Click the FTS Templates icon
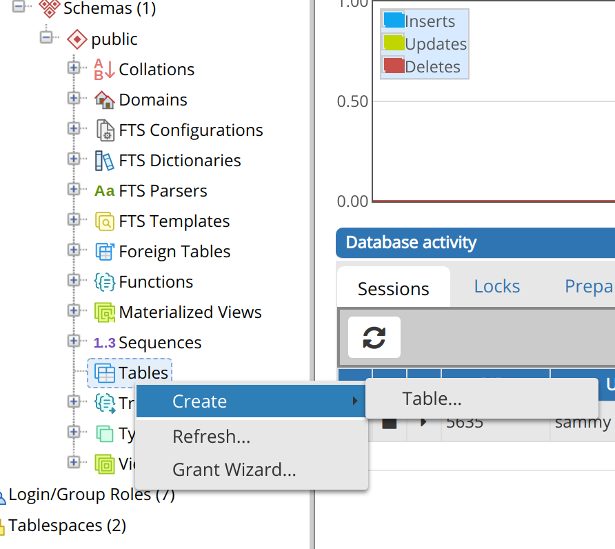This screenshot has width=615, height=549. coord(104,221)
